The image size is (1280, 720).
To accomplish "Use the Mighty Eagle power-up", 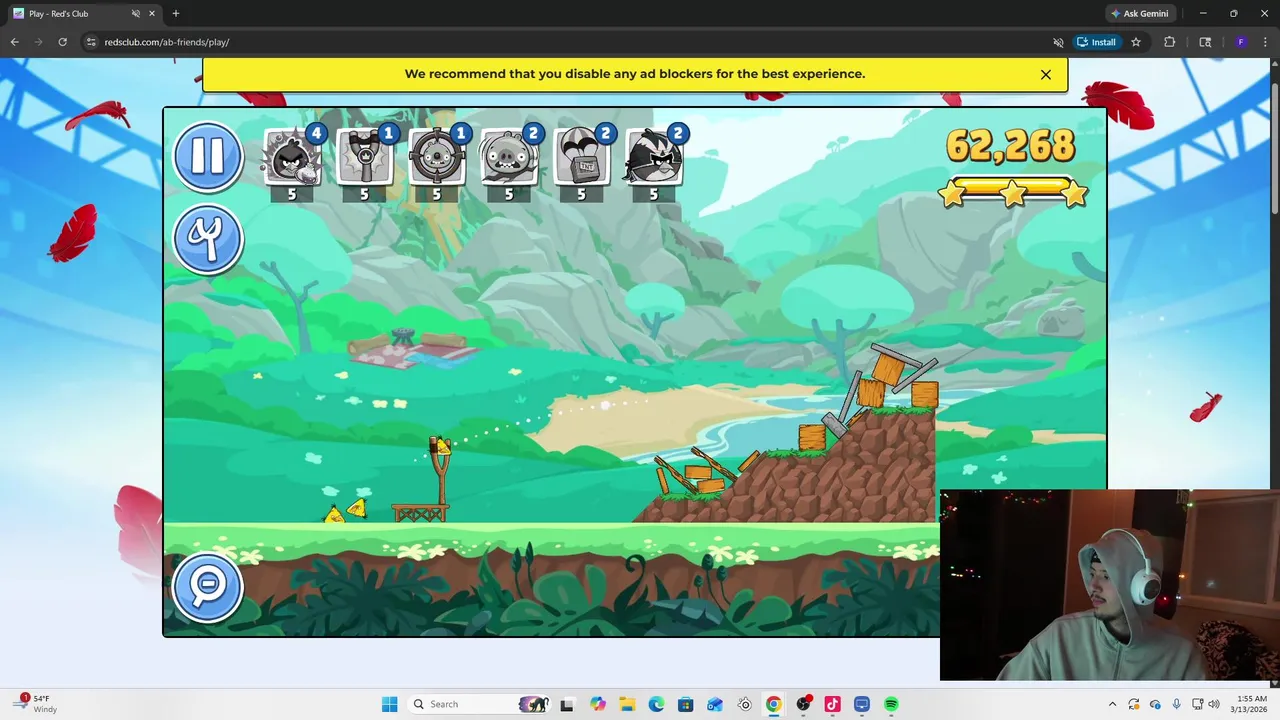I will 653,164.
